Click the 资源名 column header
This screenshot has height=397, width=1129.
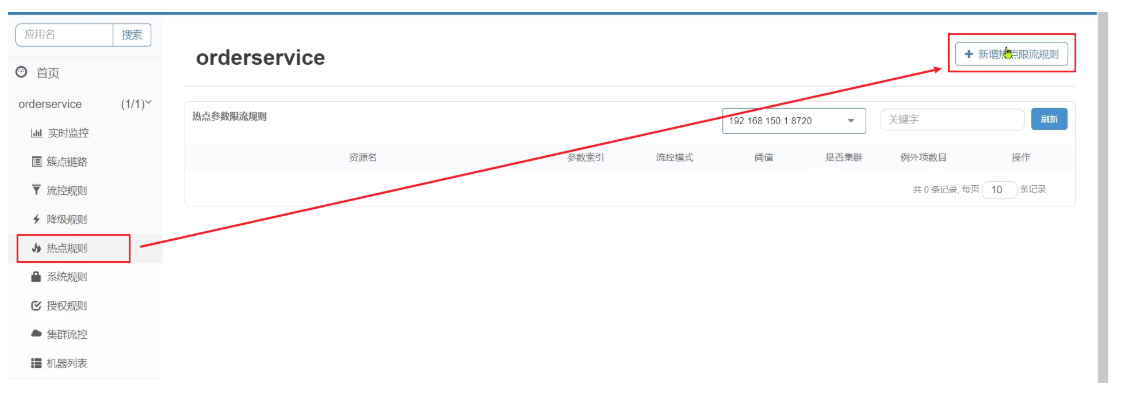[x=363, y=158]
